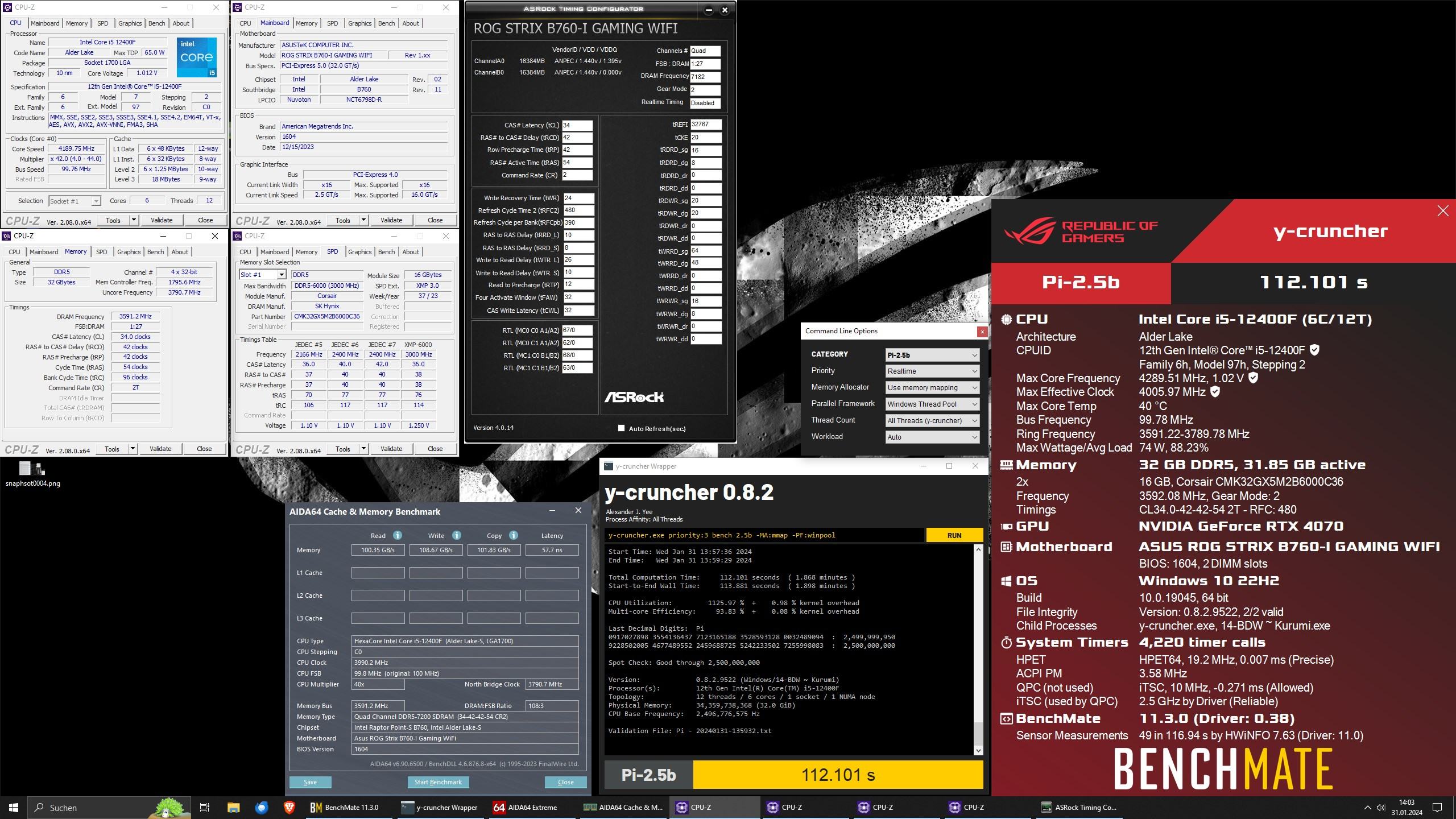The width and height of the screenshot is (1456, 819).
Task: Toggle the Auto Refresh(sec) checkbox in ASRock
Action: [x=621, y=428]
